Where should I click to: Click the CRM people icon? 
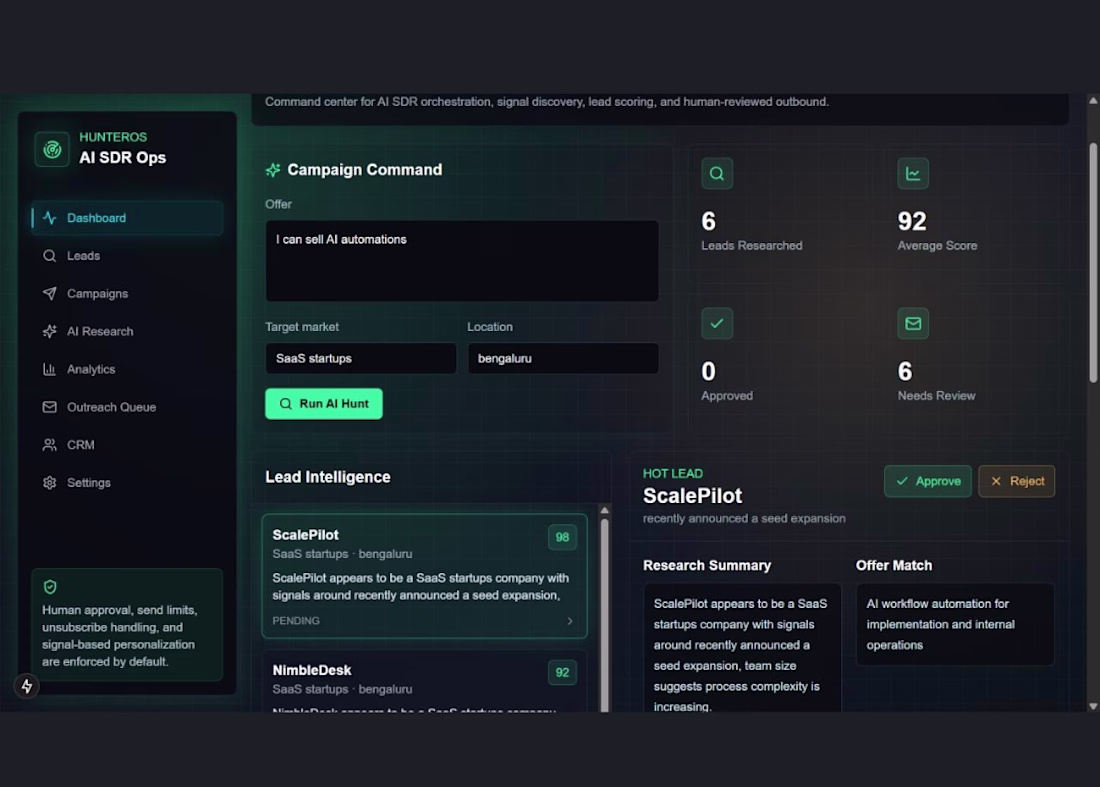(x=49, y=445)
